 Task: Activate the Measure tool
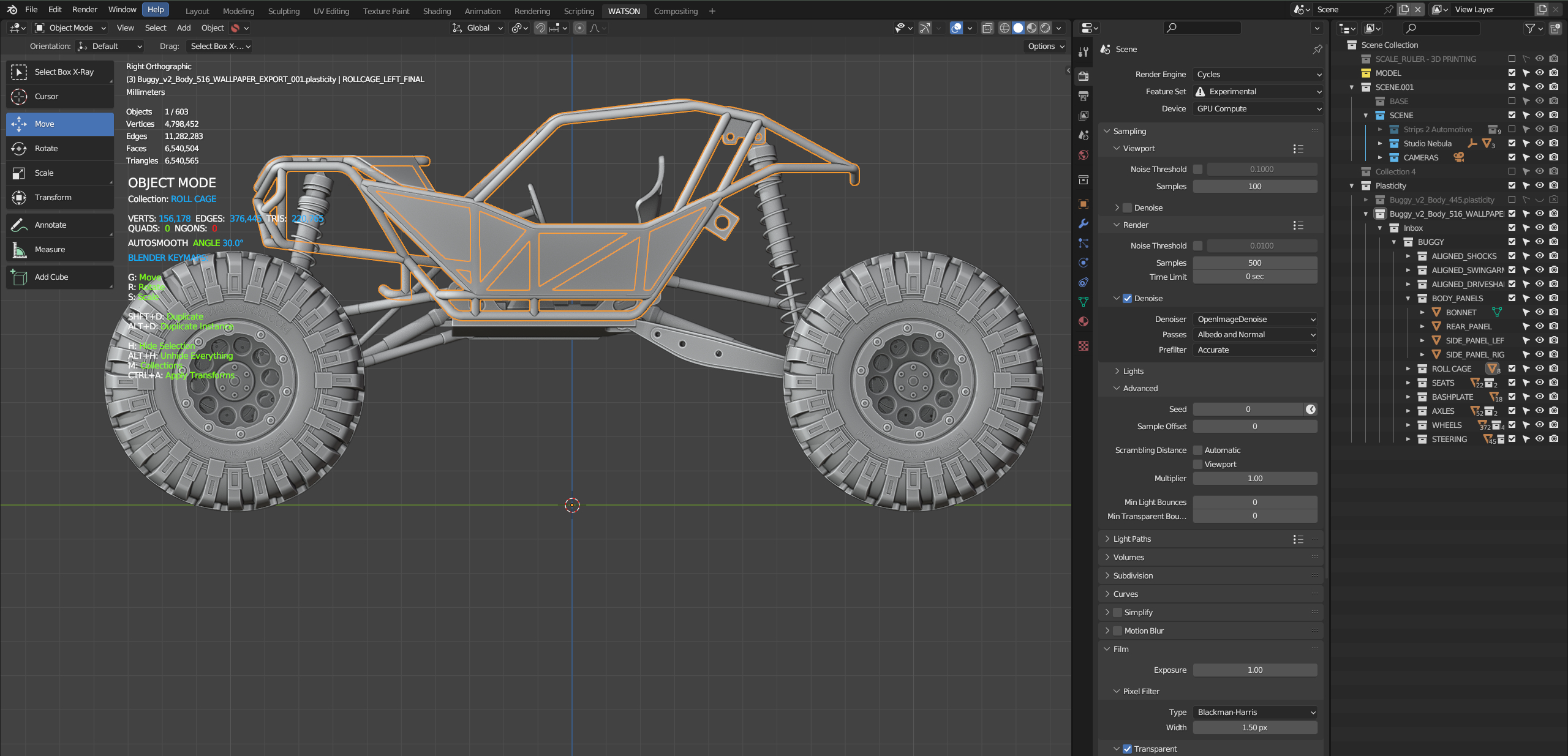[x=50, y=249]
